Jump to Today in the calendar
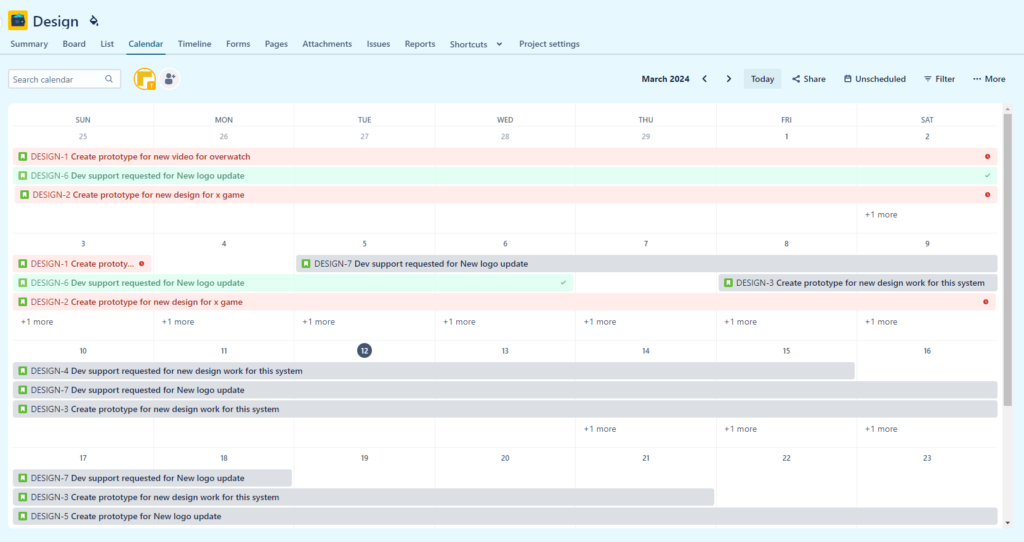This screenshot has height=542, width=1024. click(762, 79)
